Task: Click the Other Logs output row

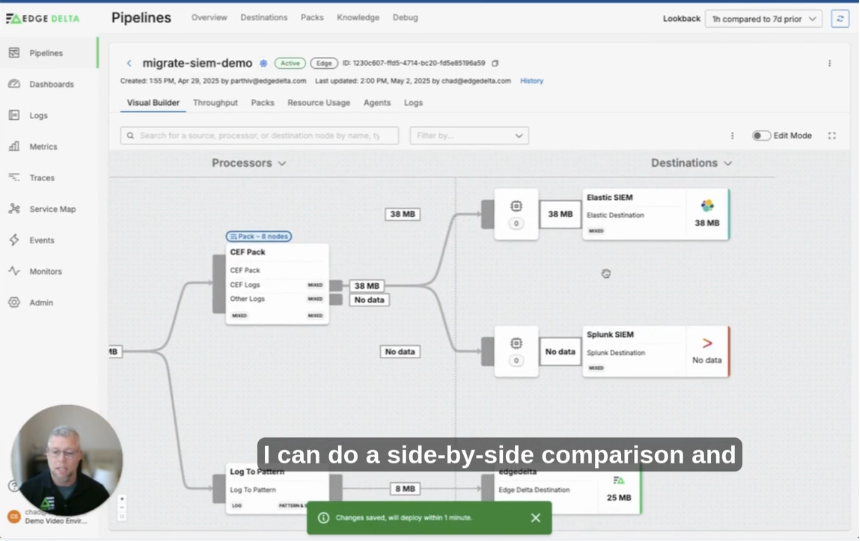Action: tap(277, 299)
